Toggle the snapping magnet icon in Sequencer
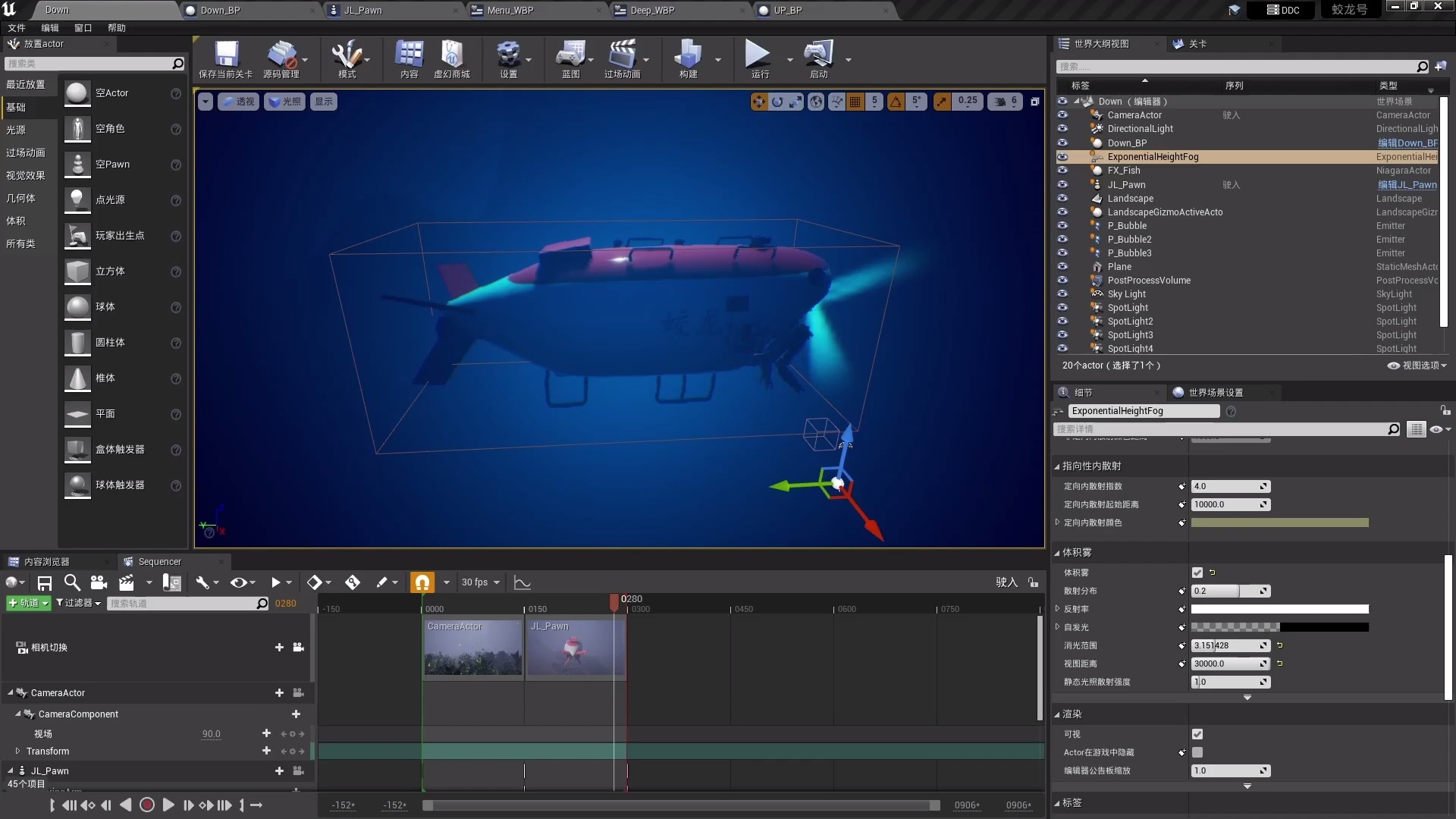This screenshot has height=819, width=1456. point(424,582)
